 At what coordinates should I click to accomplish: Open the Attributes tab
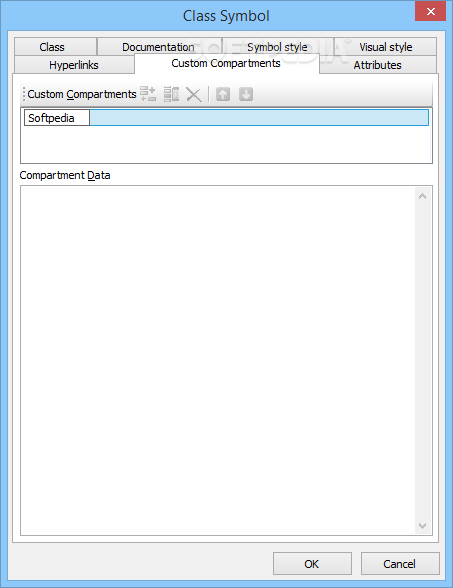pyautogui.click(x=378, y=65)
